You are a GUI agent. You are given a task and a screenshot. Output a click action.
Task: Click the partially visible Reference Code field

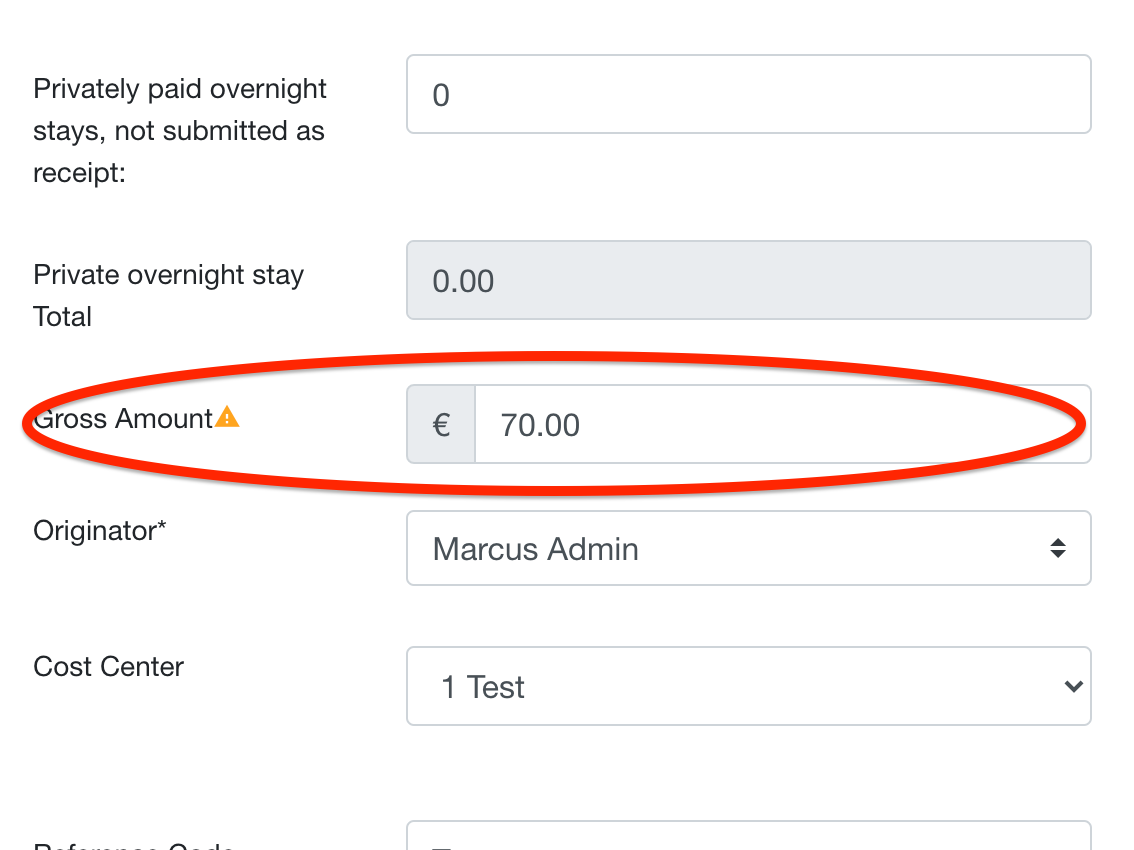coord(749,836)
